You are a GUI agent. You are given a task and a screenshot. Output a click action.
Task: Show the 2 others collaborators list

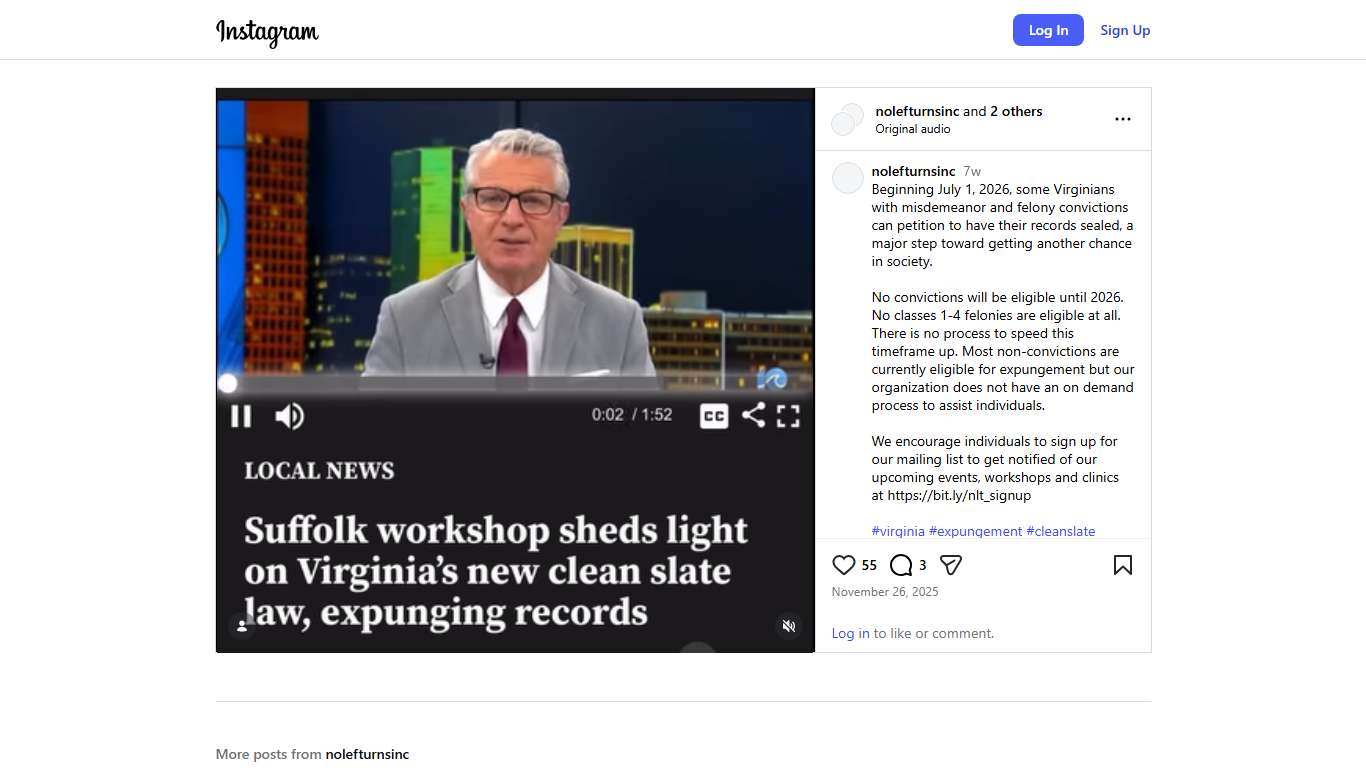(1016, 111)
